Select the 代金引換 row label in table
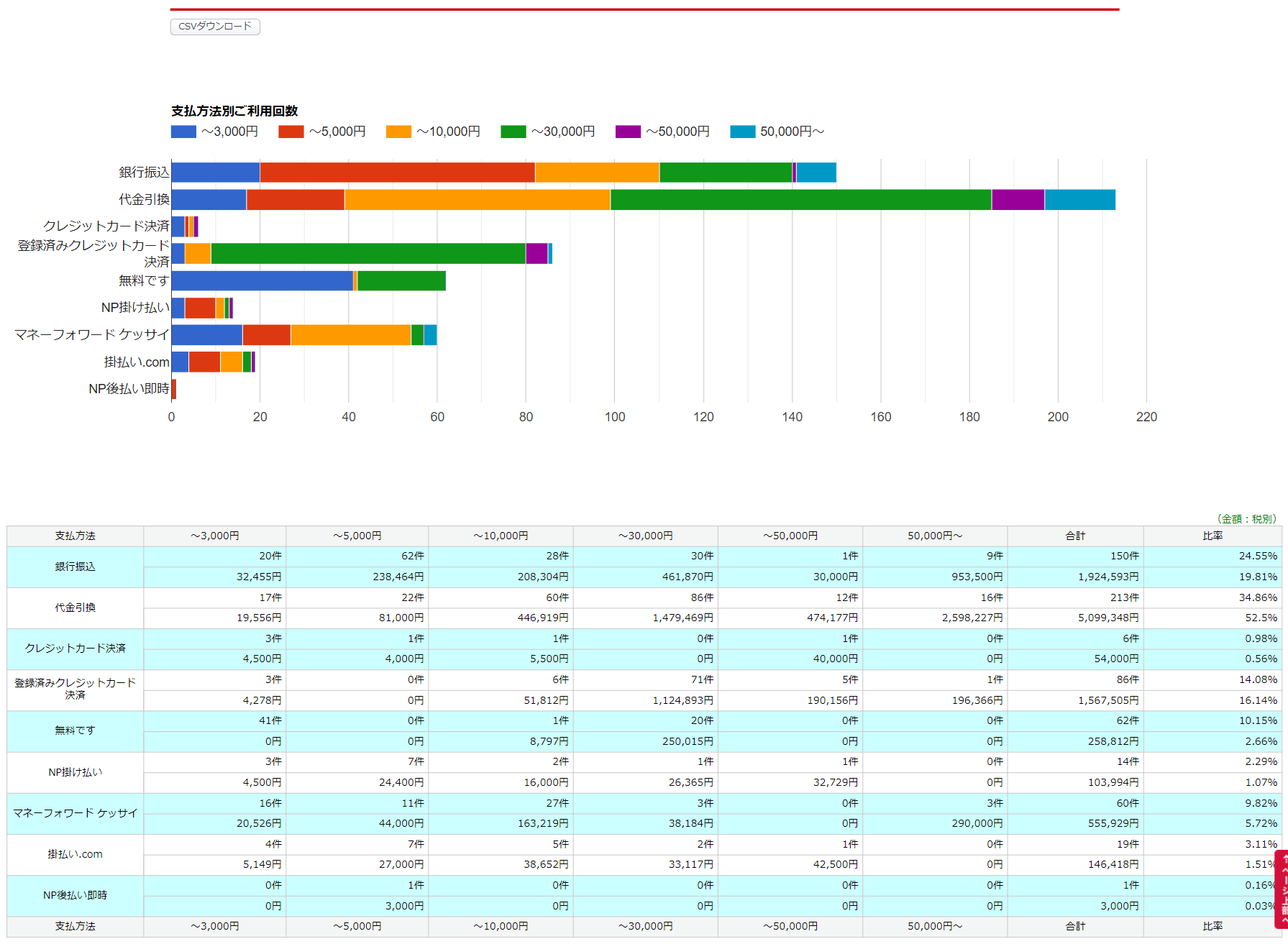This screenshot has width=1288, height=944. (x=75, y=608)
